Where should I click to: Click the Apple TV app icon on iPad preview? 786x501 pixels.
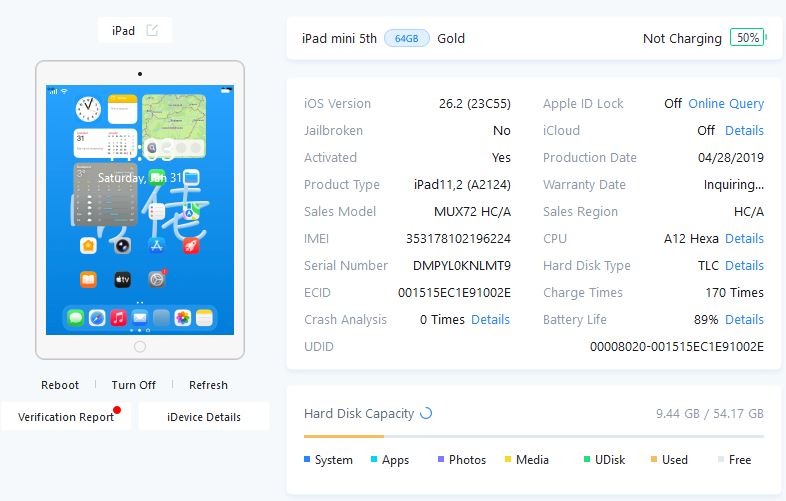coord(122,279)
